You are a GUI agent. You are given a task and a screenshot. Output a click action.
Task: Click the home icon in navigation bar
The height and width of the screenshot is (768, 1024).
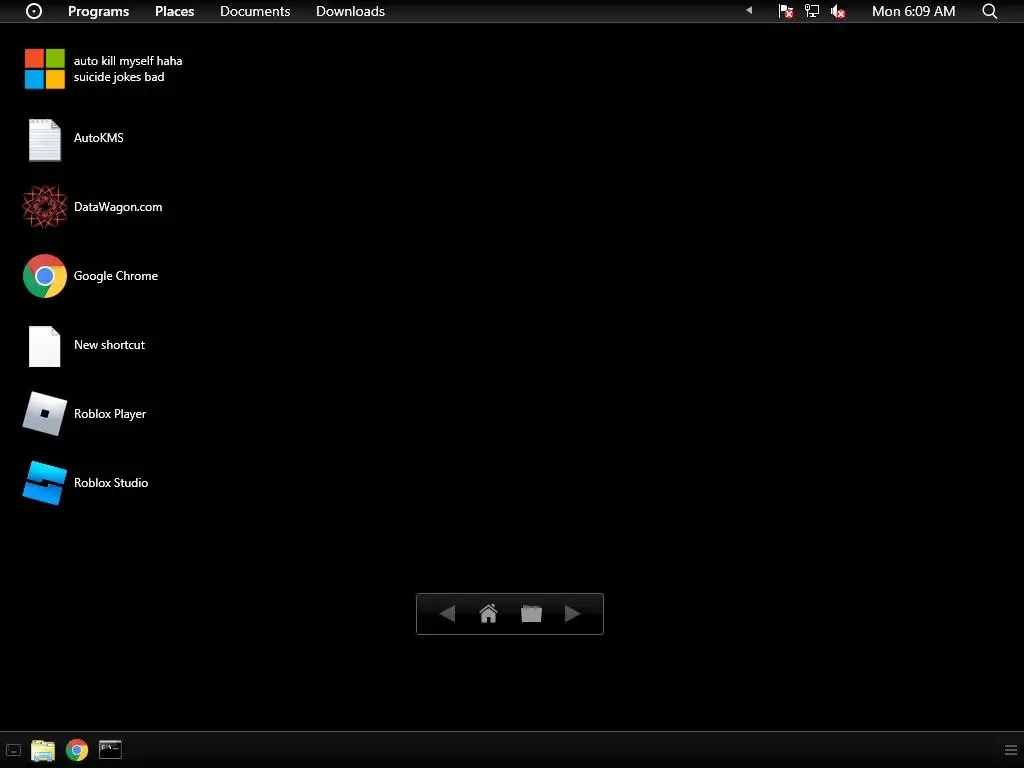tap(488, 614)
